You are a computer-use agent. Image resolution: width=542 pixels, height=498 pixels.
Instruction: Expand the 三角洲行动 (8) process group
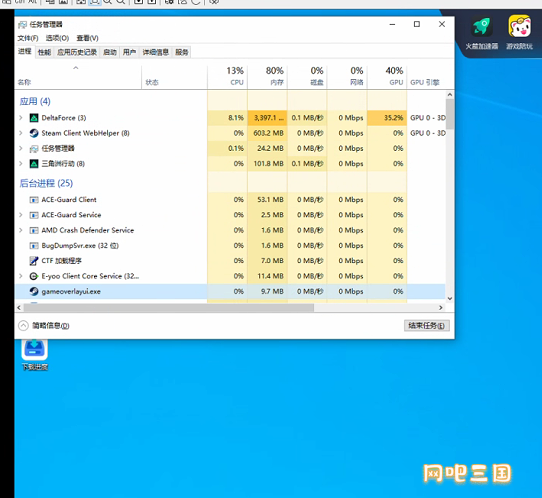pos(21,163)
